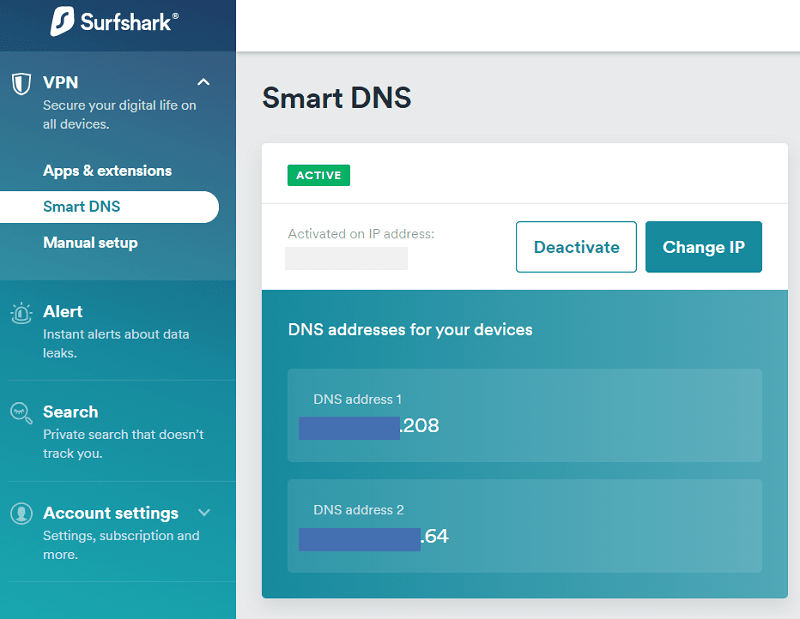Open the Alert section
Screen dimensions: 800x619
click(x=63, y=311)
